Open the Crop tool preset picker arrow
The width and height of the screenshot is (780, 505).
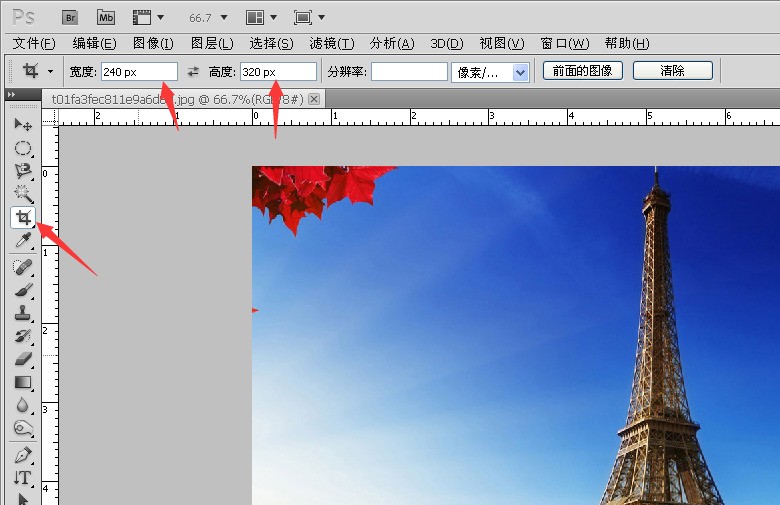pos(50,72)
